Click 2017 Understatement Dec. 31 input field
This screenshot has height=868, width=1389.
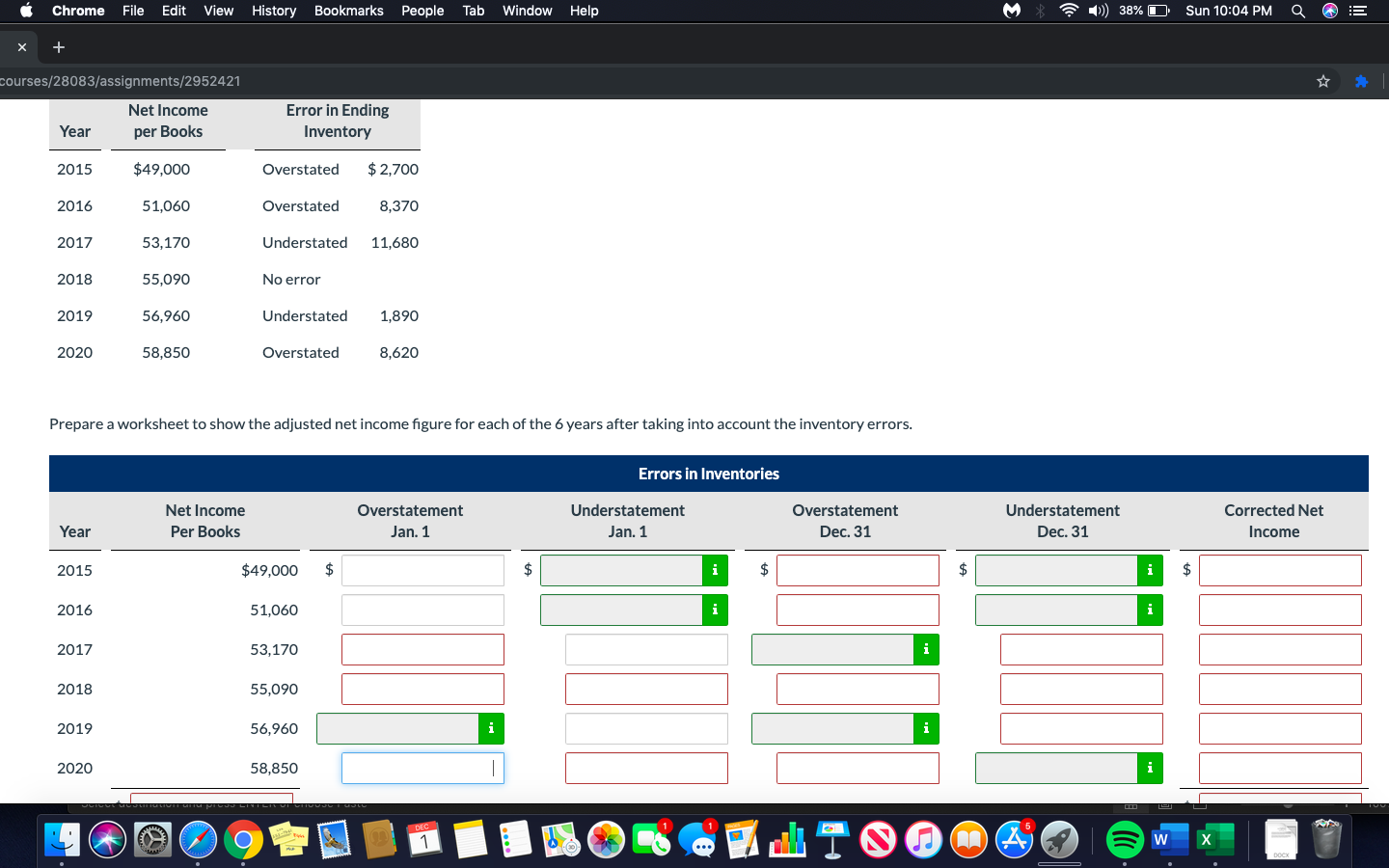click(1081, 649)
